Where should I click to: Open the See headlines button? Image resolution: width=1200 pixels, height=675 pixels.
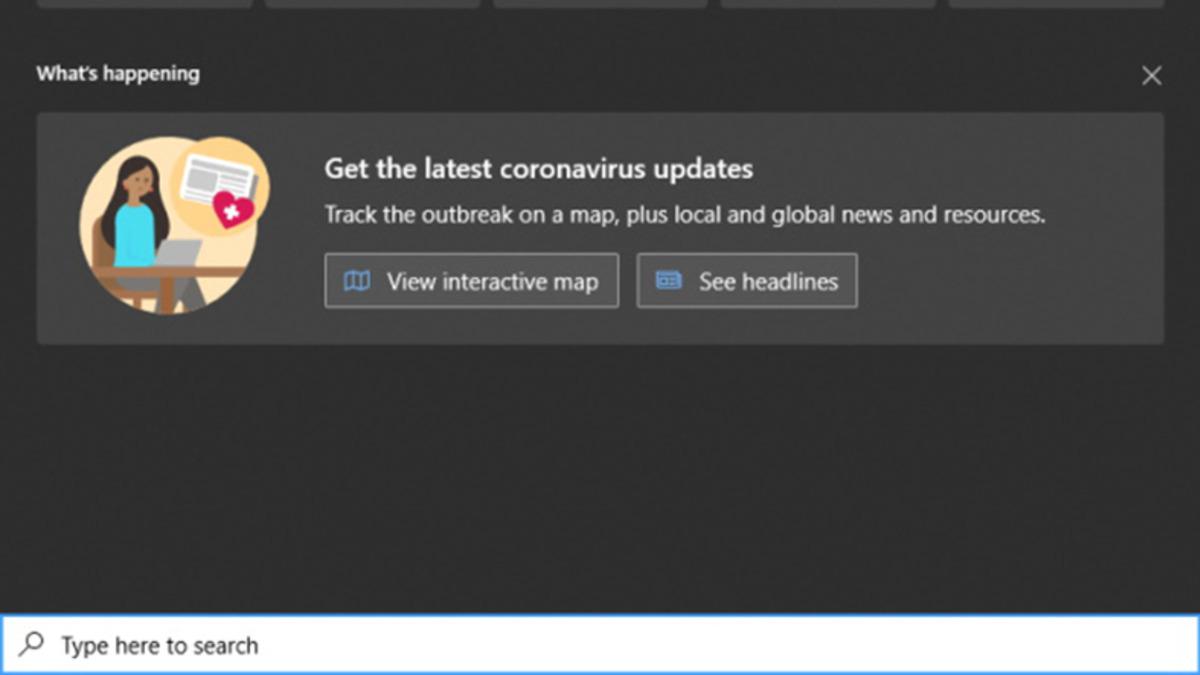coord(746,281)
